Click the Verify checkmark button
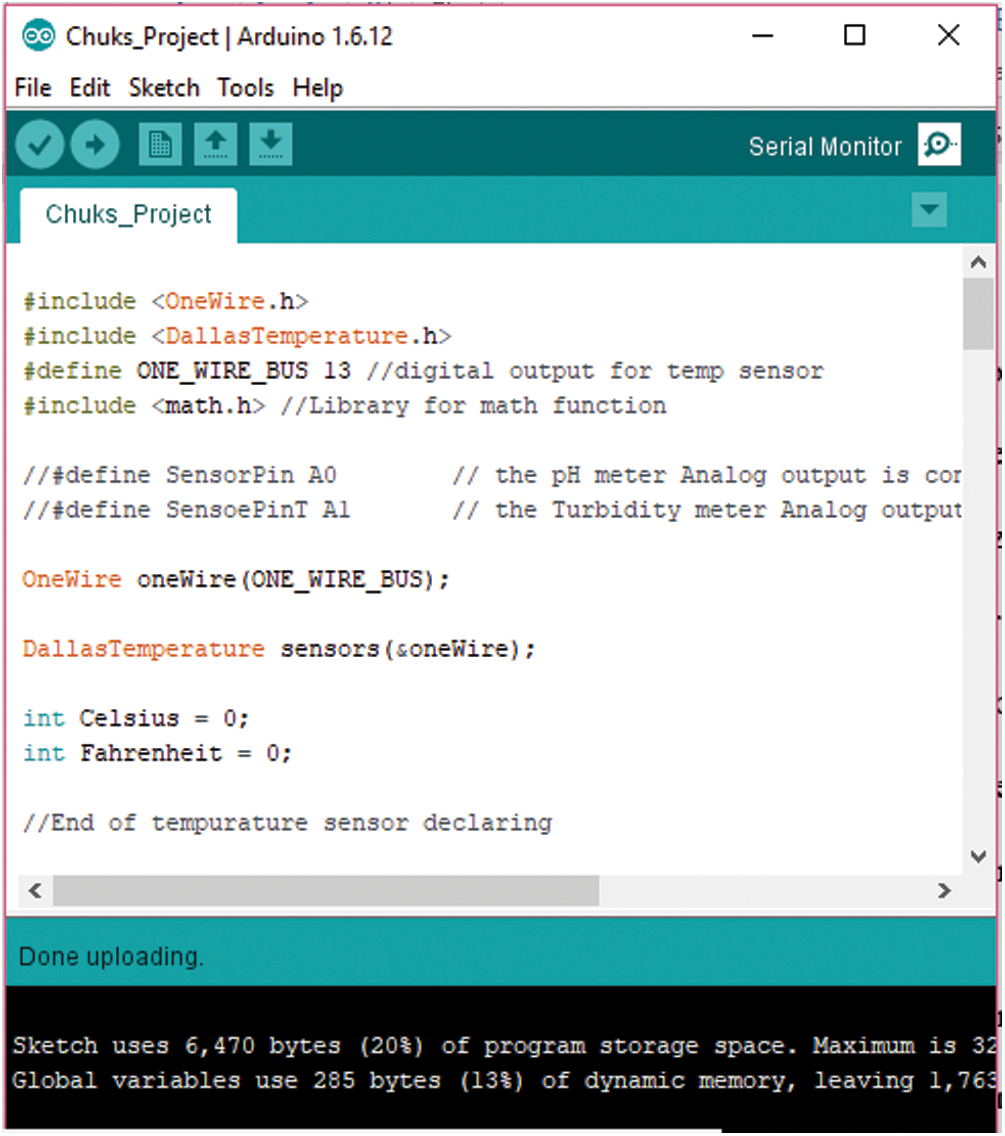 click(x=40, y=146)
